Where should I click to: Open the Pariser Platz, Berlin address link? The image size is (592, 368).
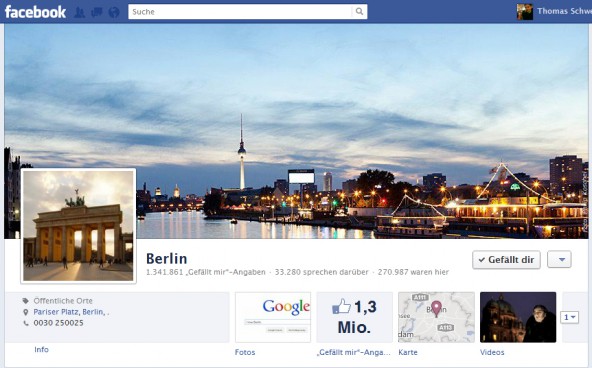click(x=71, y=312)
